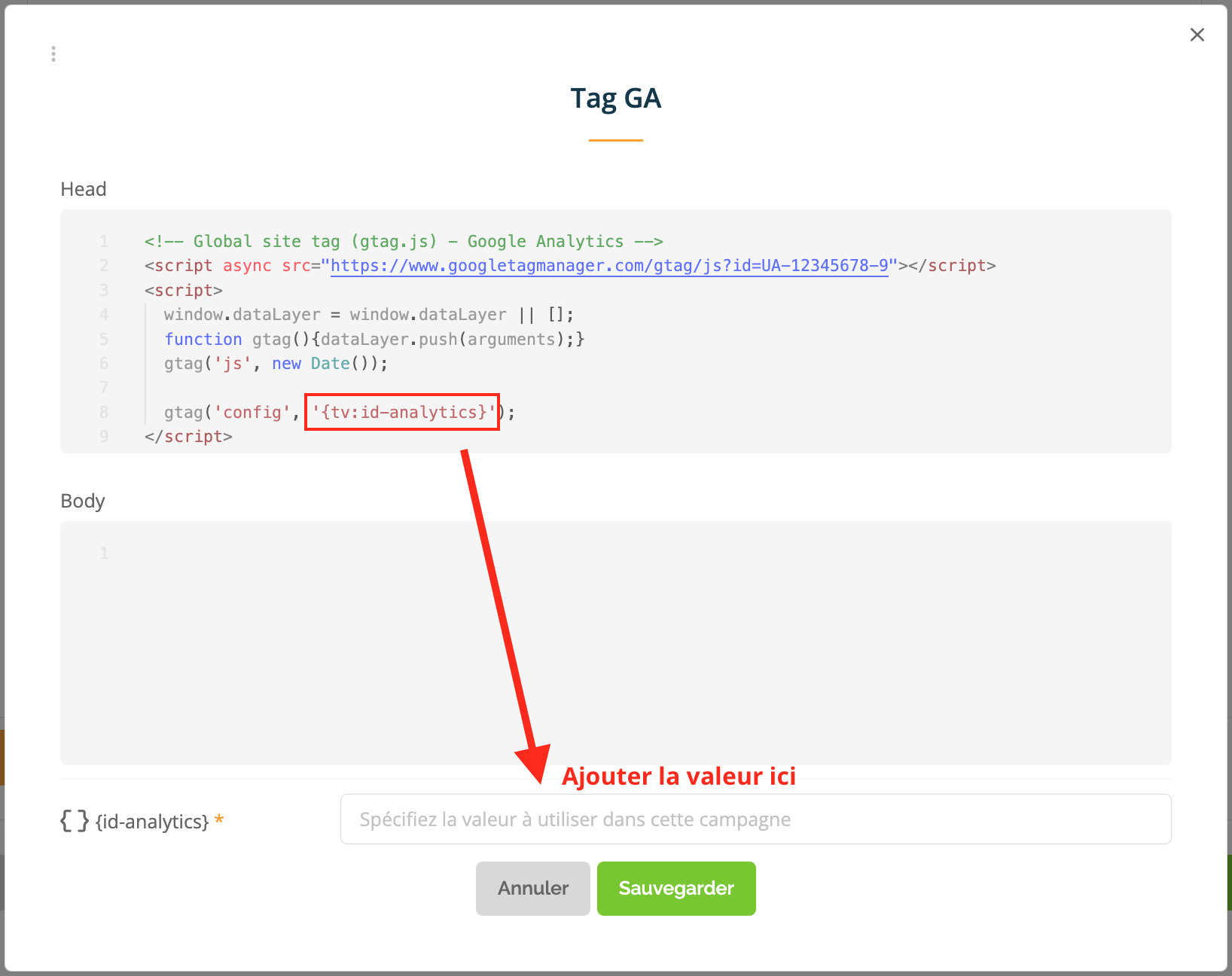
Task: Click the closing </script> tag on line 9
Action: (x=188, y=437)
